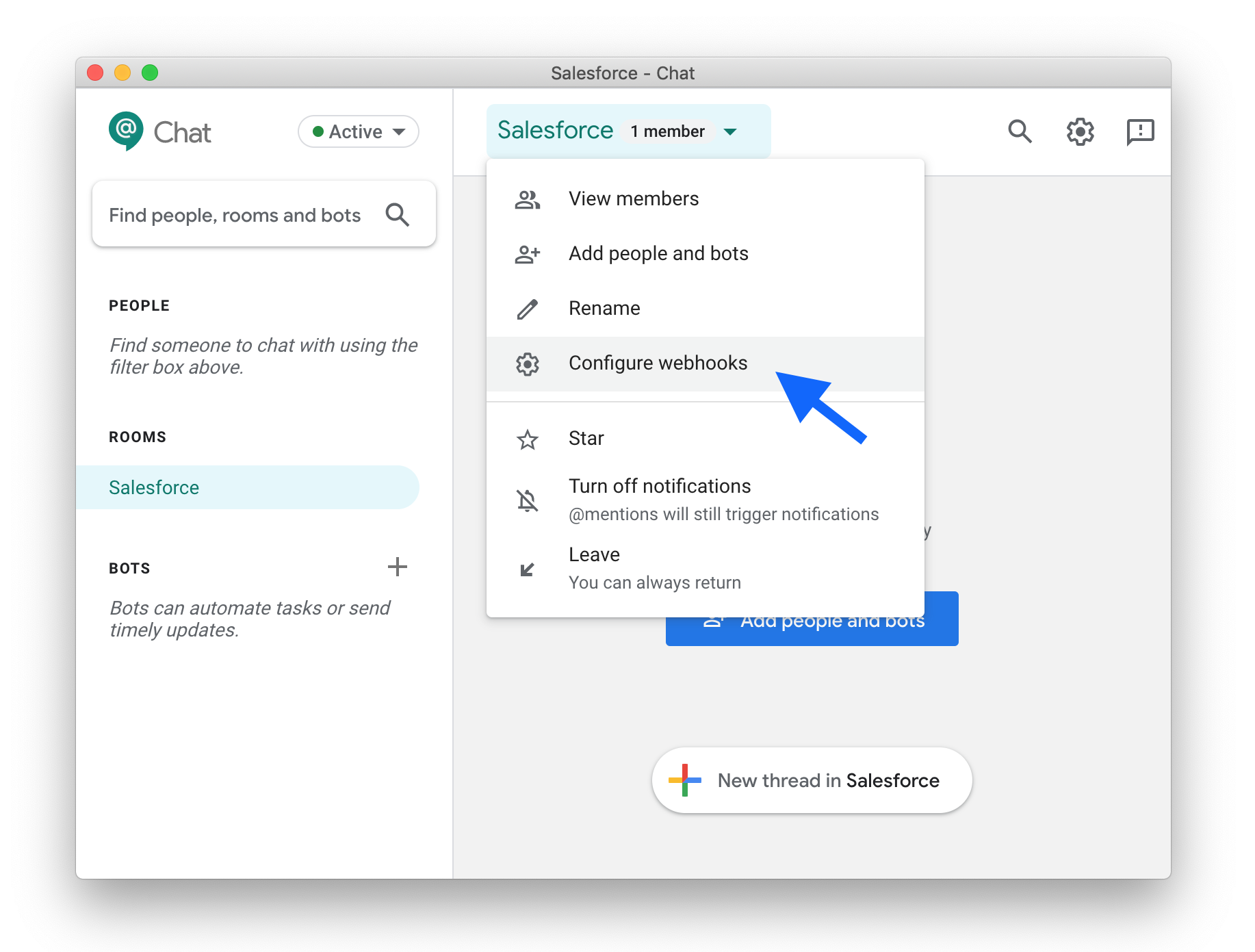Click the 1 member badge
This screenshot has width=1255, height=952.
click(x=667, y=131)
